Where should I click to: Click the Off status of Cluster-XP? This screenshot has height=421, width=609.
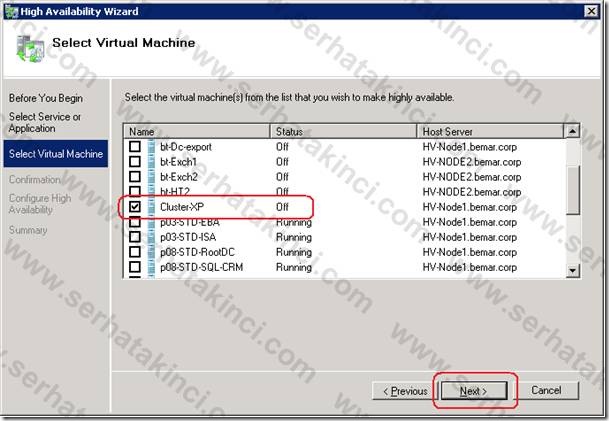282,207
